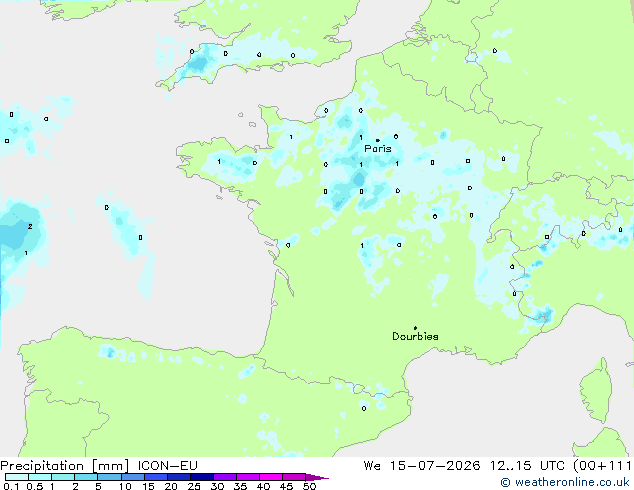Click the ICON-EU model name

pos(167,466)
